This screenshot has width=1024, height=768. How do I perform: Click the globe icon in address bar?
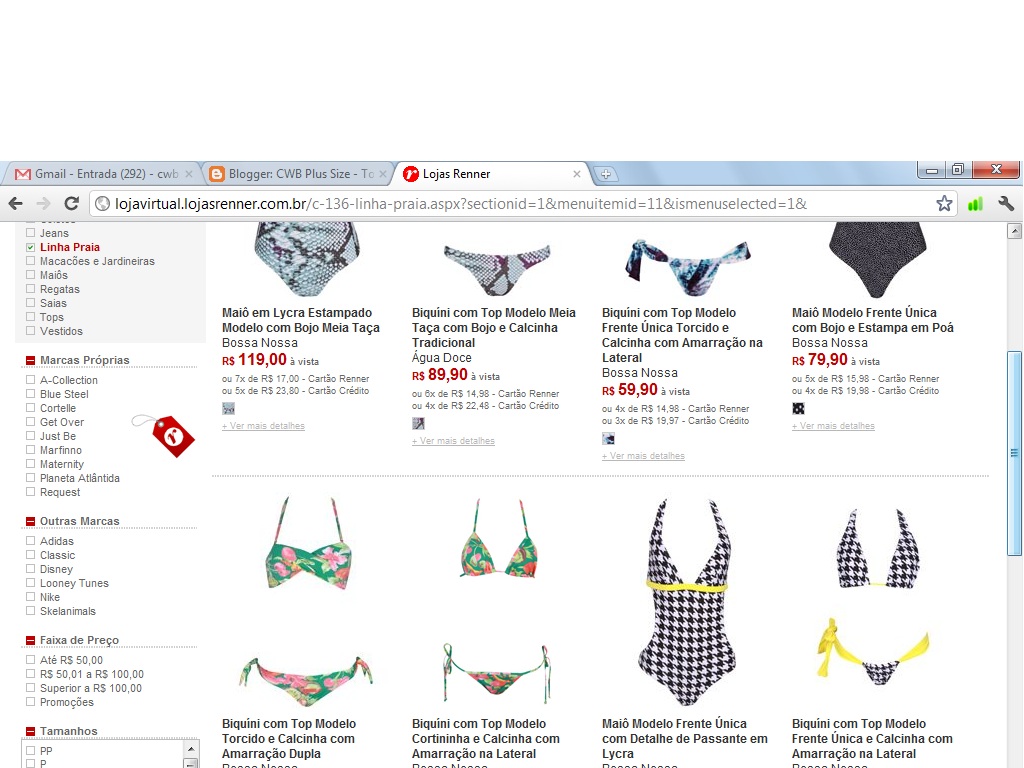(x=103, y=204)
